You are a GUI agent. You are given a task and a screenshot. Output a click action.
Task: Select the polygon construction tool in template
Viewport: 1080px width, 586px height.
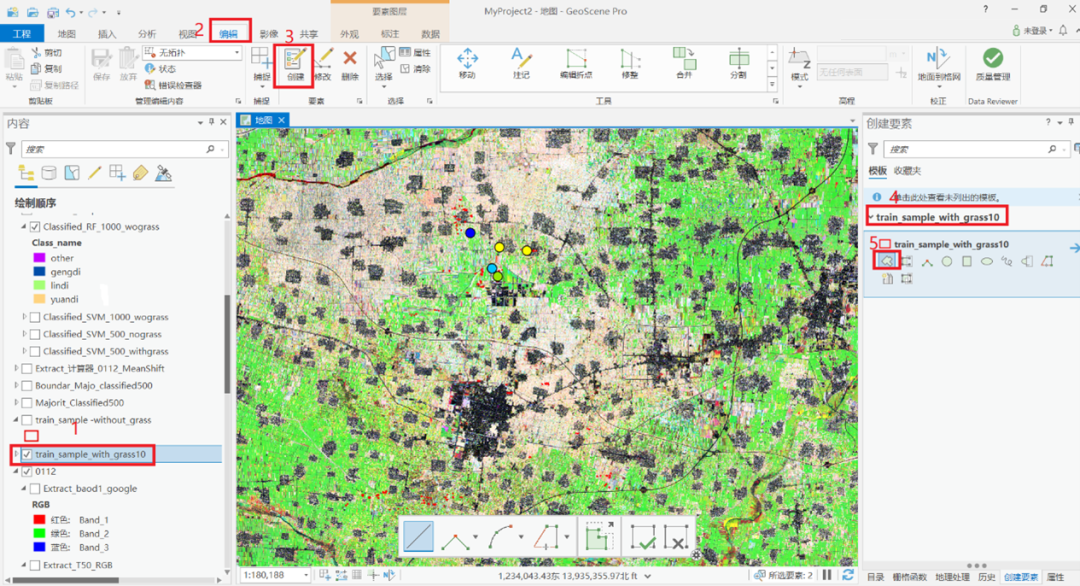[x=885, y=261]
